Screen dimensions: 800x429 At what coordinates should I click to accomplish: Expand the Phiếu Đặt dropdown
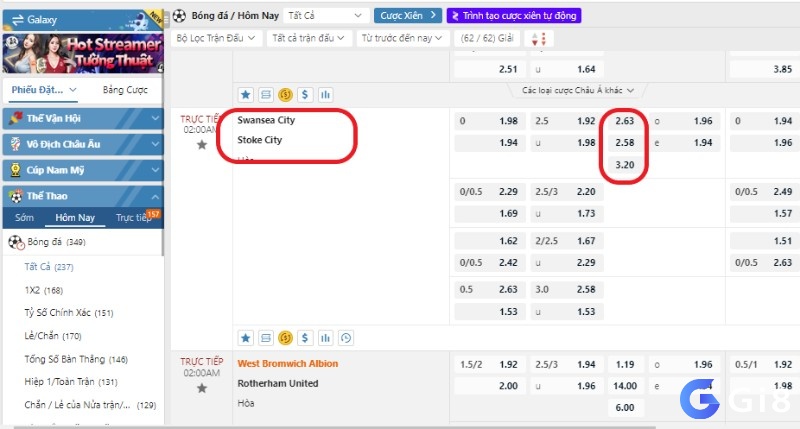click(x=44, y=90)
